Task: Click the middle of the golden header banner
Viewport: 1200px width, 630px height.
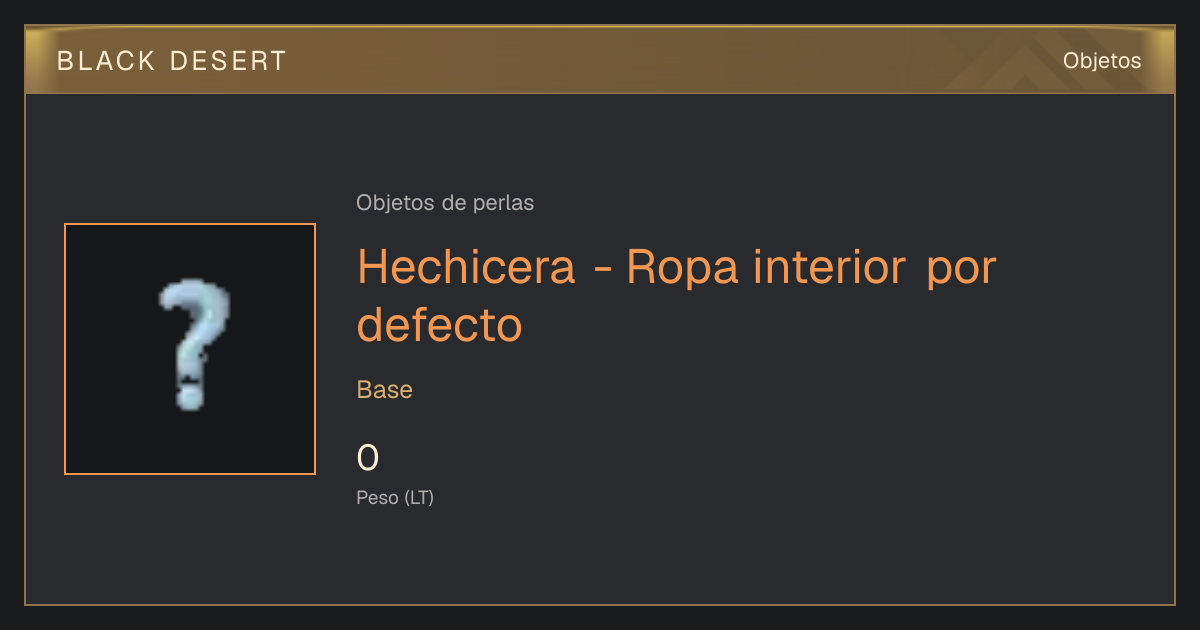Action: tap(600, 60)
